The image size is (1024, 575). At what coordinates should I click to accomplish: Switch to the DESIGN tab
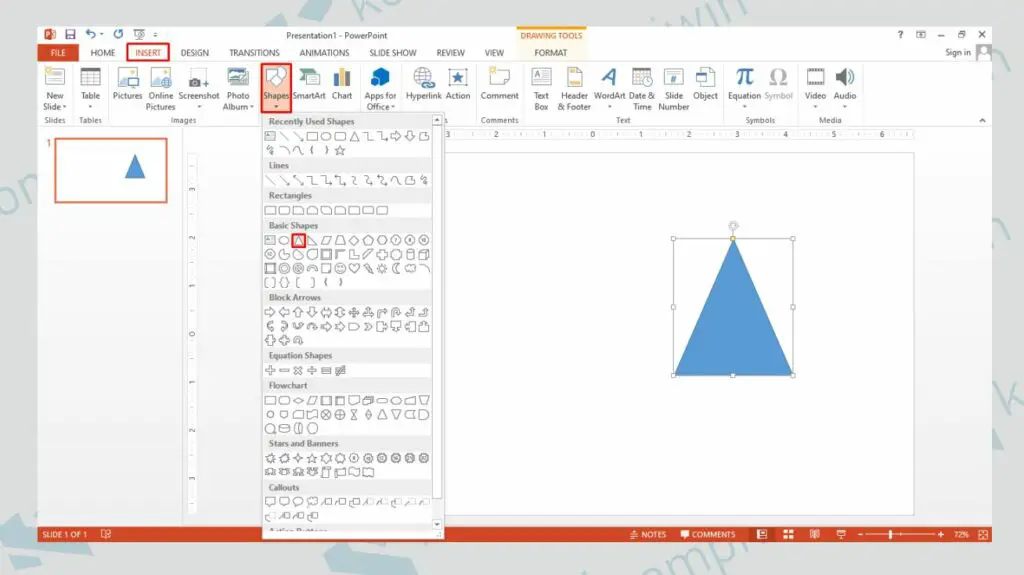[x=195, y=53]
